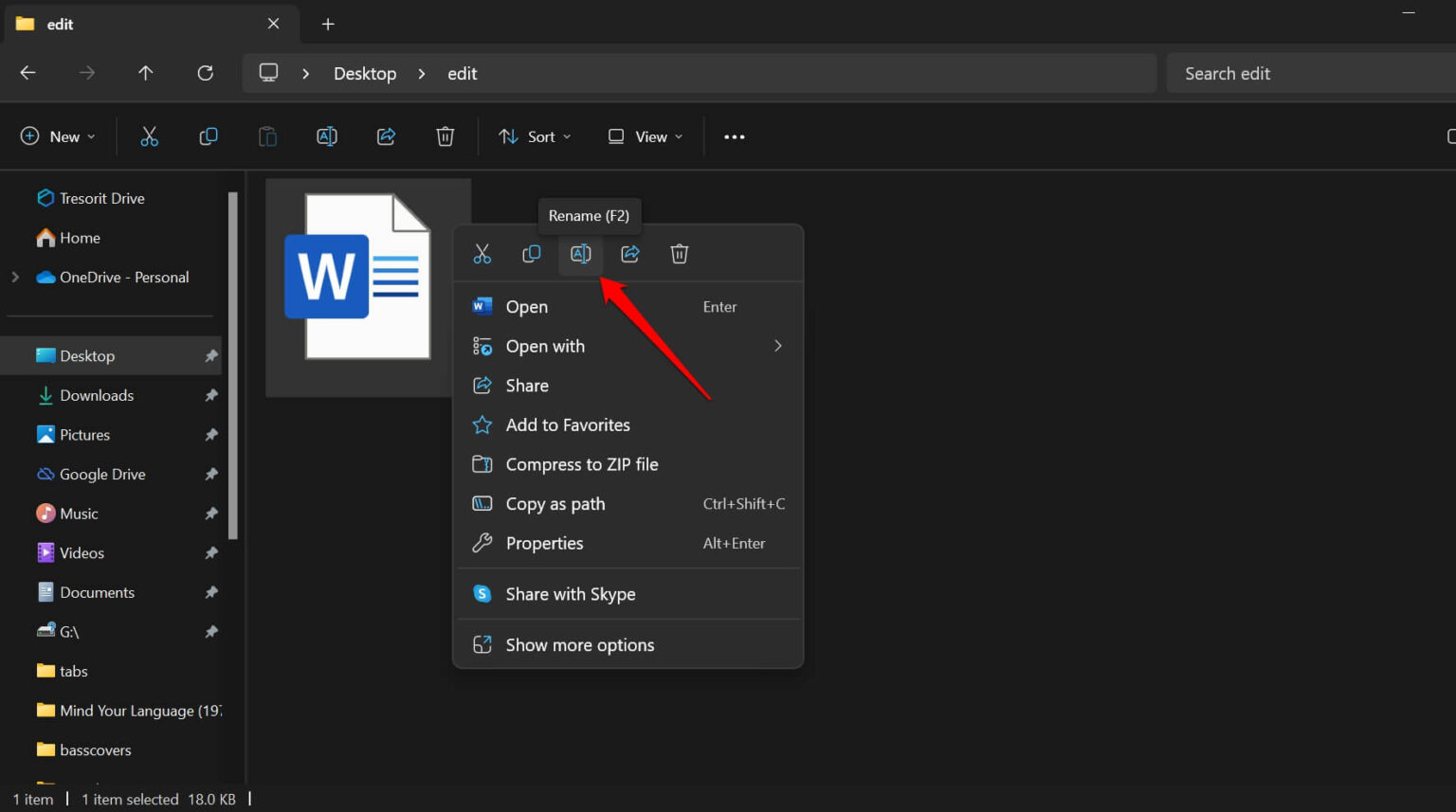This screenshot has width=1456, height=812.
Task: Click the Cut icon in the context menu
Action: click(482, 253)
